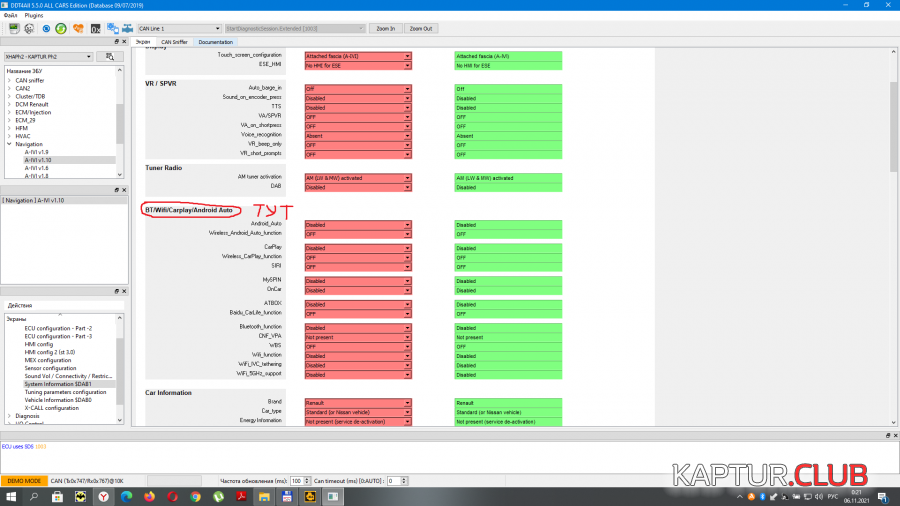Click the orange heart monitor icon

78,29
